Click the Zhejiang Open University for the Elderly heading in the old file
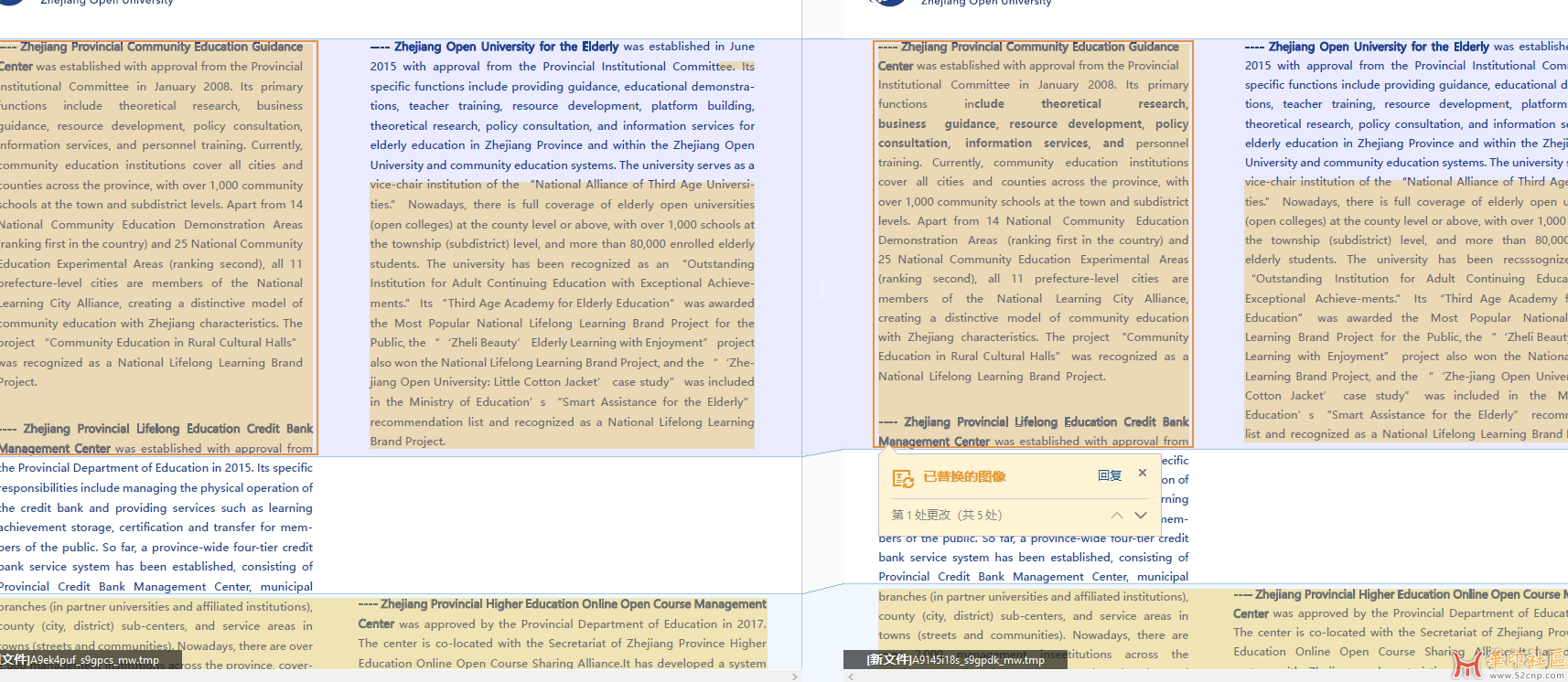Screen dimensions: 1568x682 pyautogui.click(x=495, y=47)
